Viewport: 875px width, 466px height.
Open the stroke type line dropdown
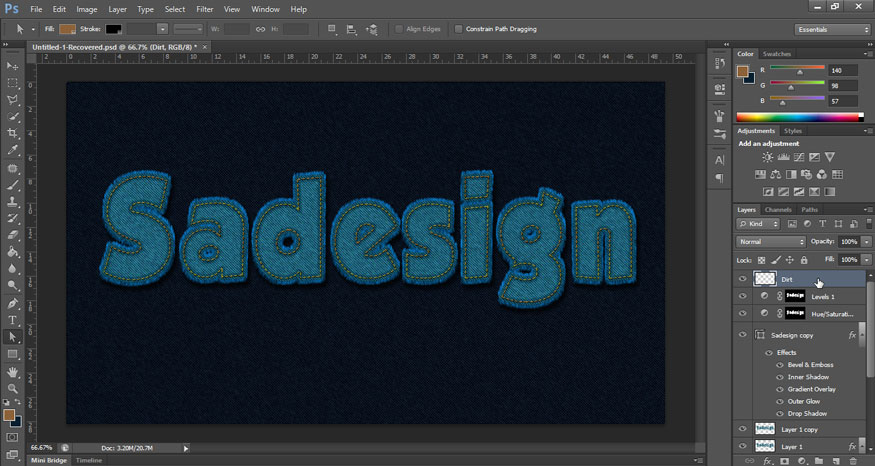188,29
